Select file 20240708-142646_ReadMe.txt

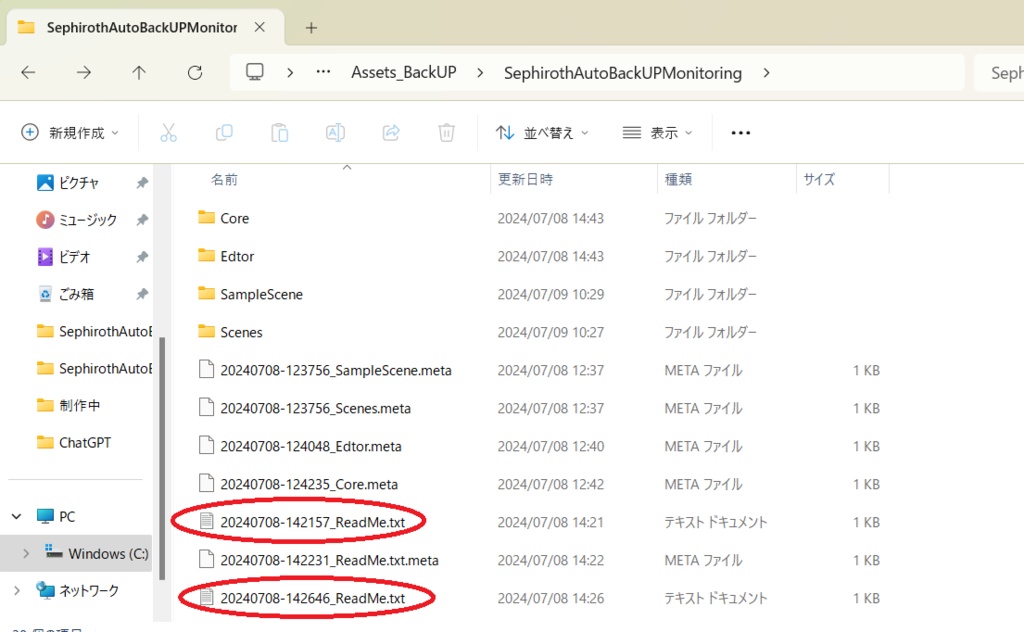312,597
